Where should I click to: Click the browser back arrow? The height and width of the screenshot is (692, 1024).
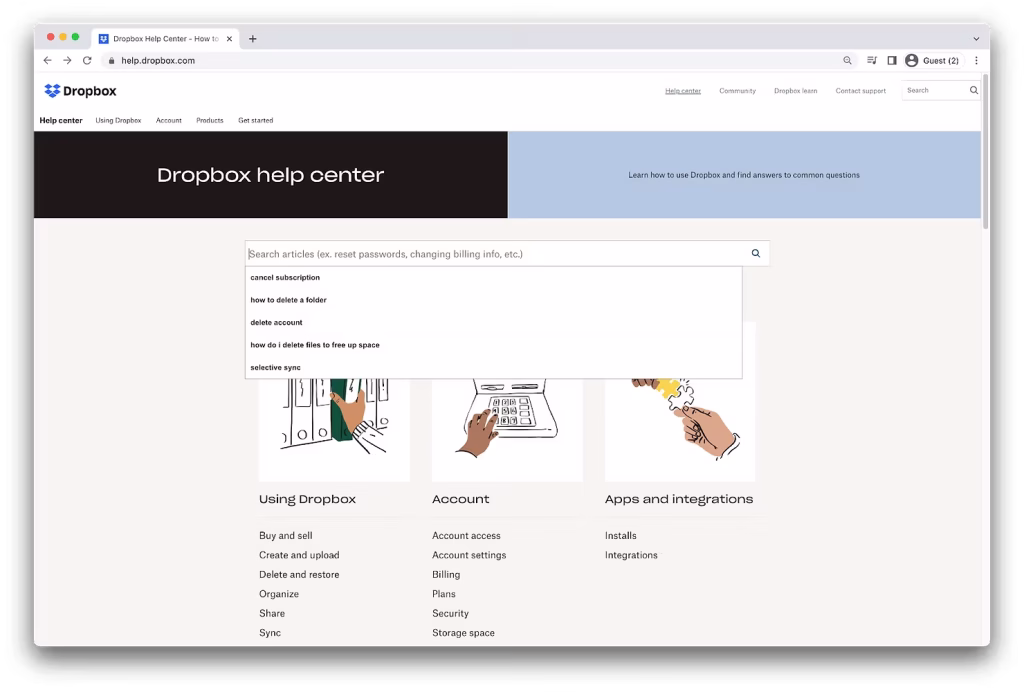[x=48, y=60]
